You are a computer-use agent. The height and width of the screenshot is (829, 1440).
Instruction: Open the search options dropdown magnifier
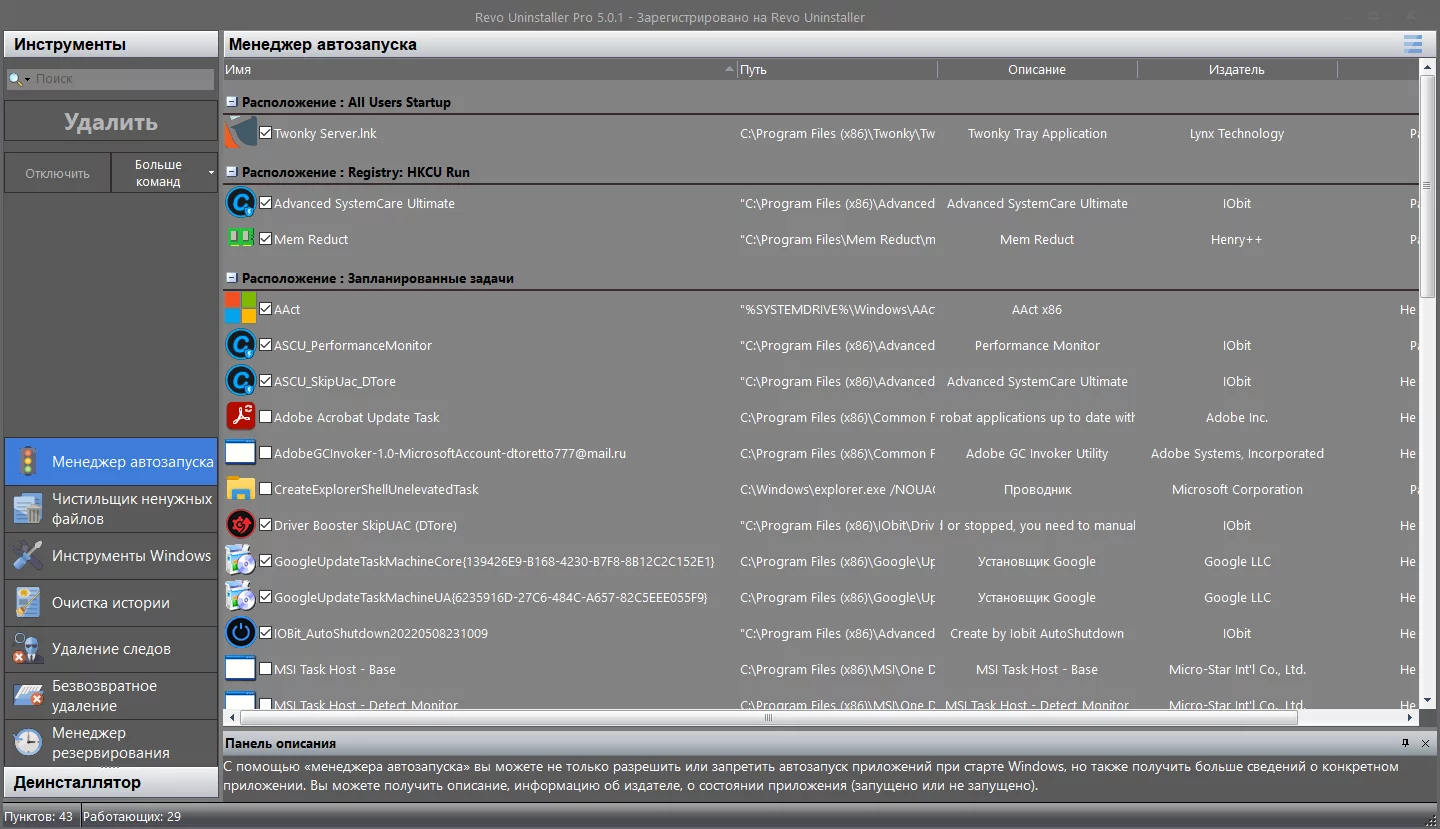tap(20, 79)
